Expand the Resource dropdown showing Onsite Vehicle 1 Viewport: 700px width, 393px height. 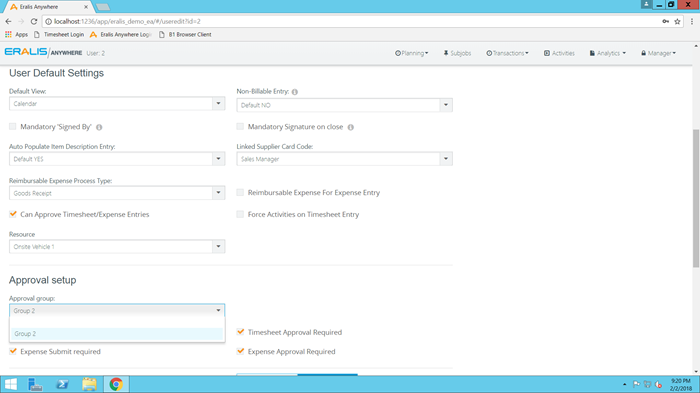pos(117,247)
